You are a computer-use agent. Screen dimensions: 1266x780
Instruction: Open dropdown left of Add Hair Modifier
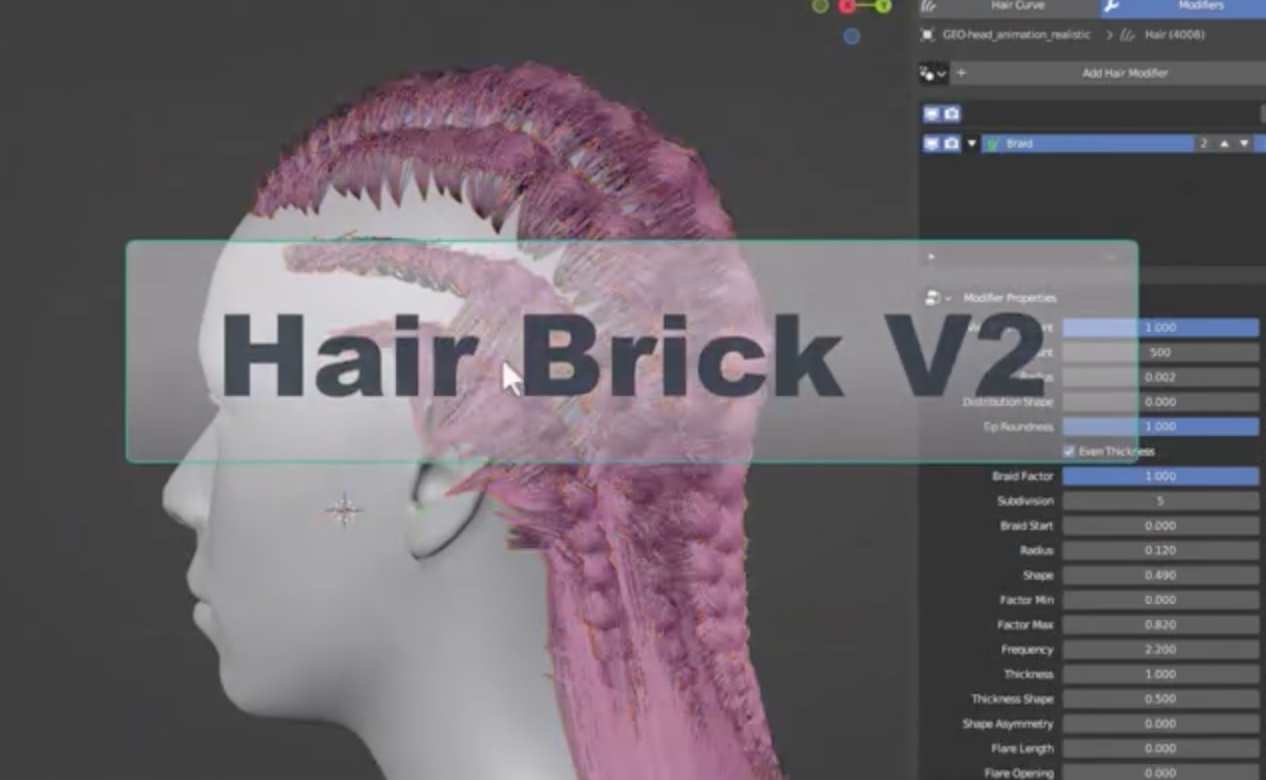933,73
